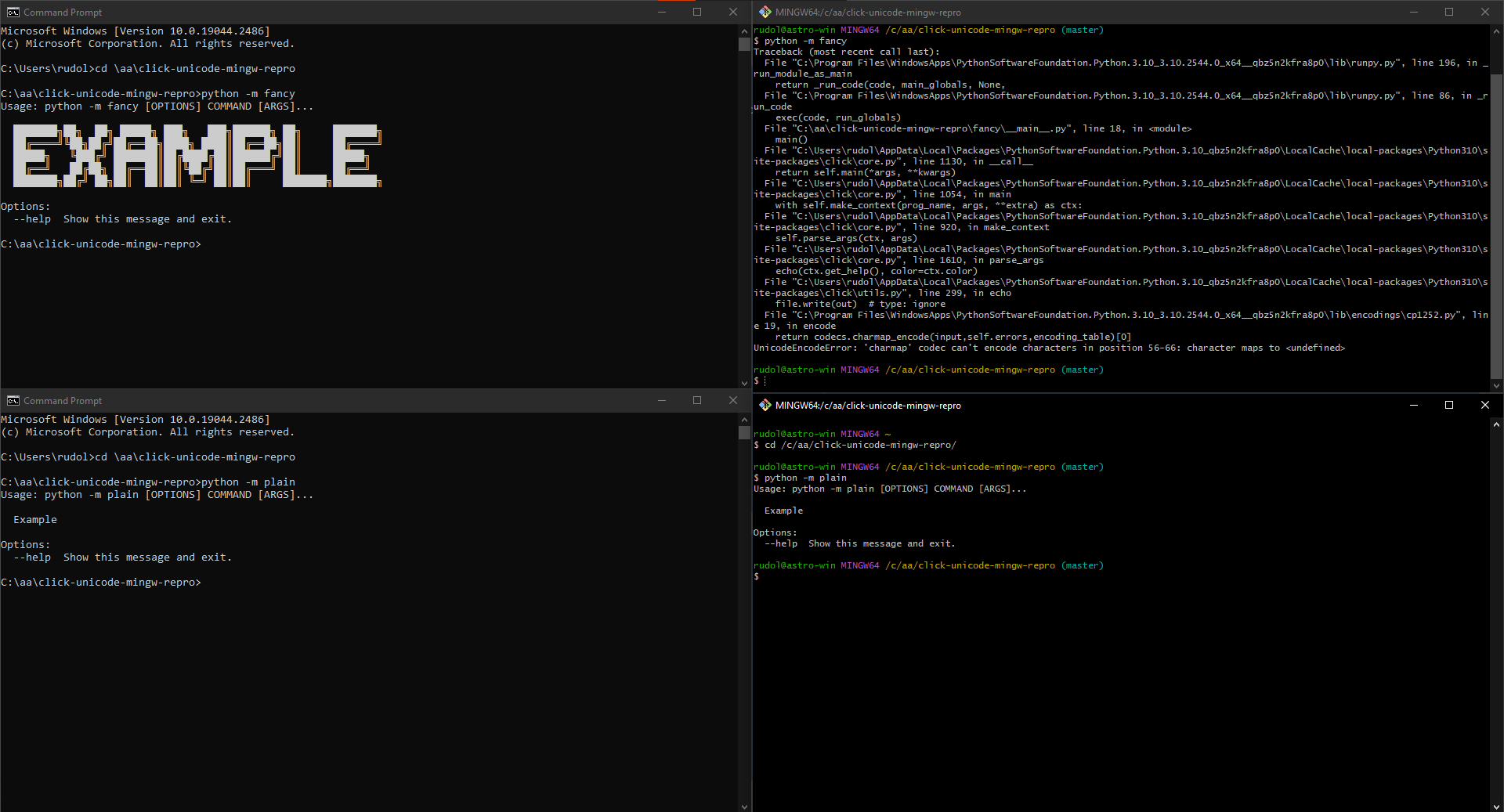This screenshot has height=812, width=1504.
Task: Close the bottom-left Command Prompt window
Action: click(733, 401)
